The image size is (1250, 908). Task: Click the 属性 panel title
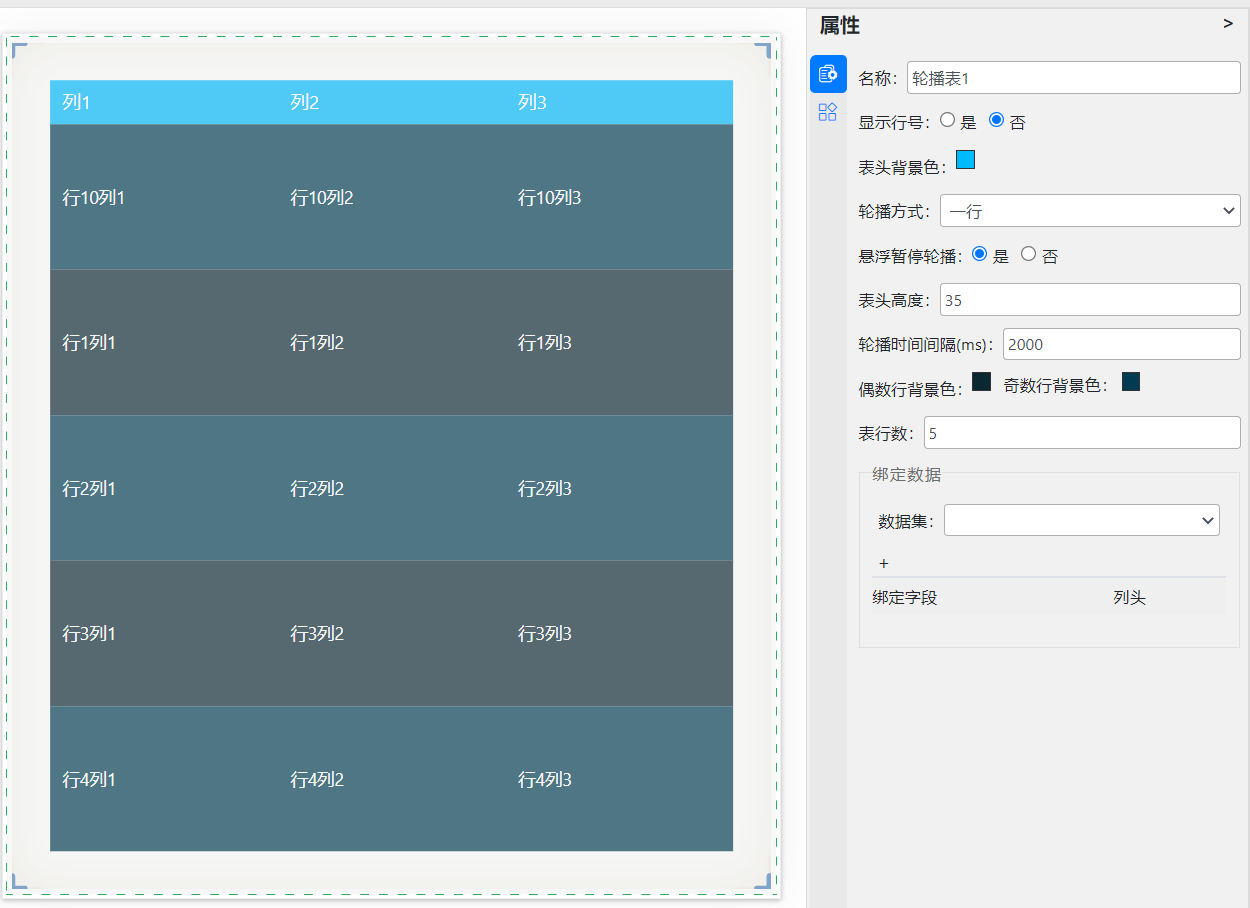point(840,25)
